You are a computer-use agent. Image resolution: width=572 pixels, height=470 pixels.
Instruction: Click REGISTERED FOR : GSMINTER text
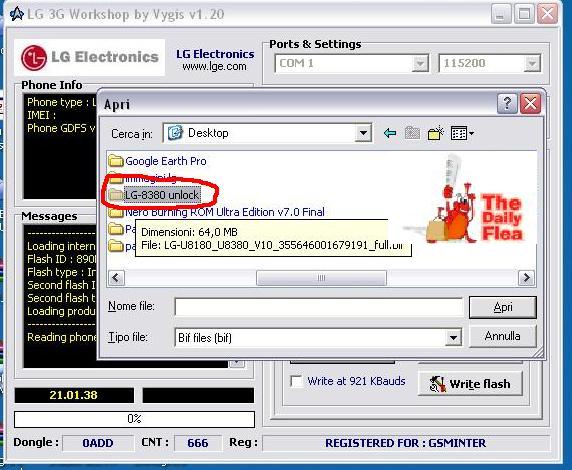[405, 443]
